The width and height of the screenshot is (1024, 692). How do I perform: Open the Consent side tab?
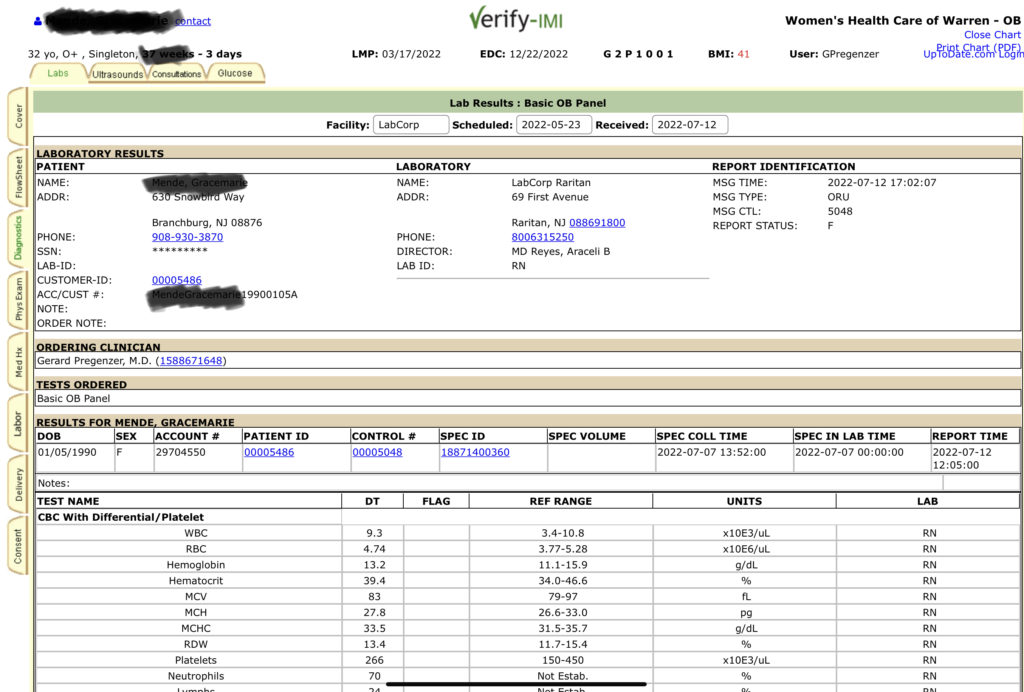[18, 546]
